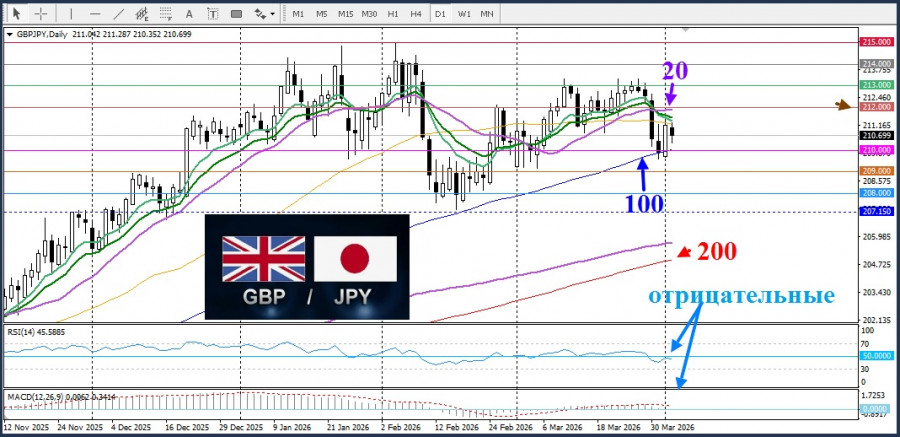
Task: Activate the text 'A' tool
Action: tap(189, 13)
